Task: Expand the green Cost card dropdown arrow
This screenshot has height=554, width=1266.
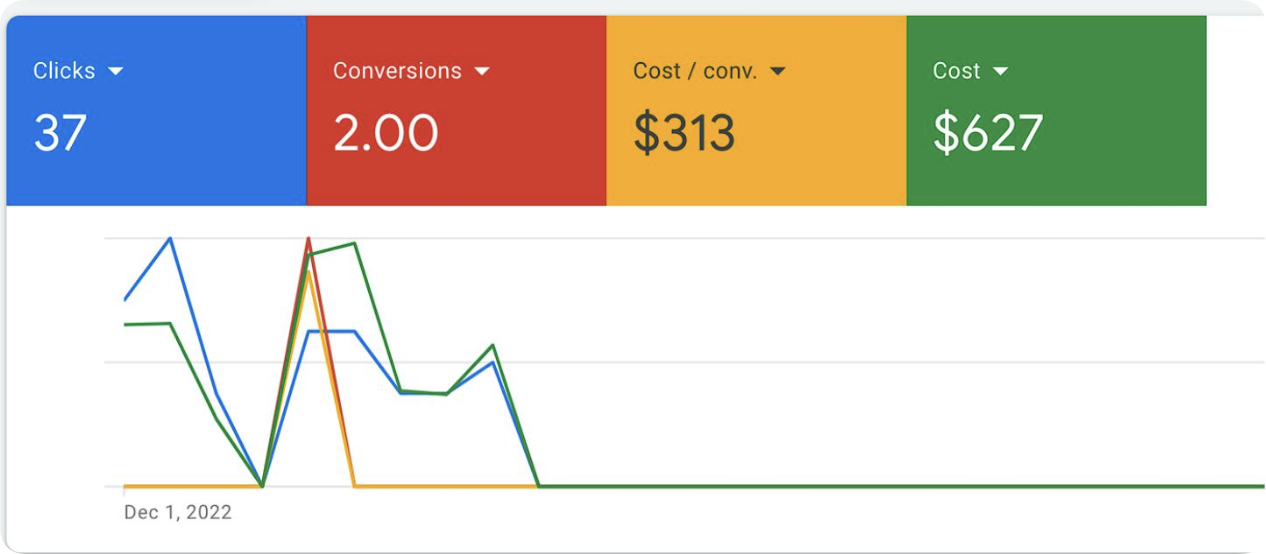Action: pos(1000,71)
